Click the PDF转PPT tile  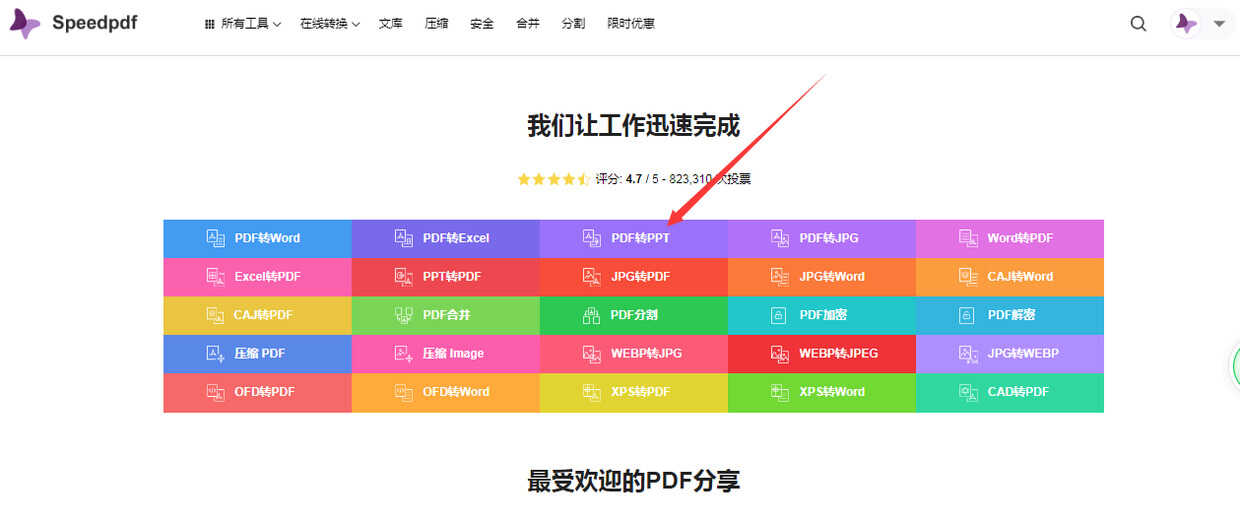click(x=634, y=238)
